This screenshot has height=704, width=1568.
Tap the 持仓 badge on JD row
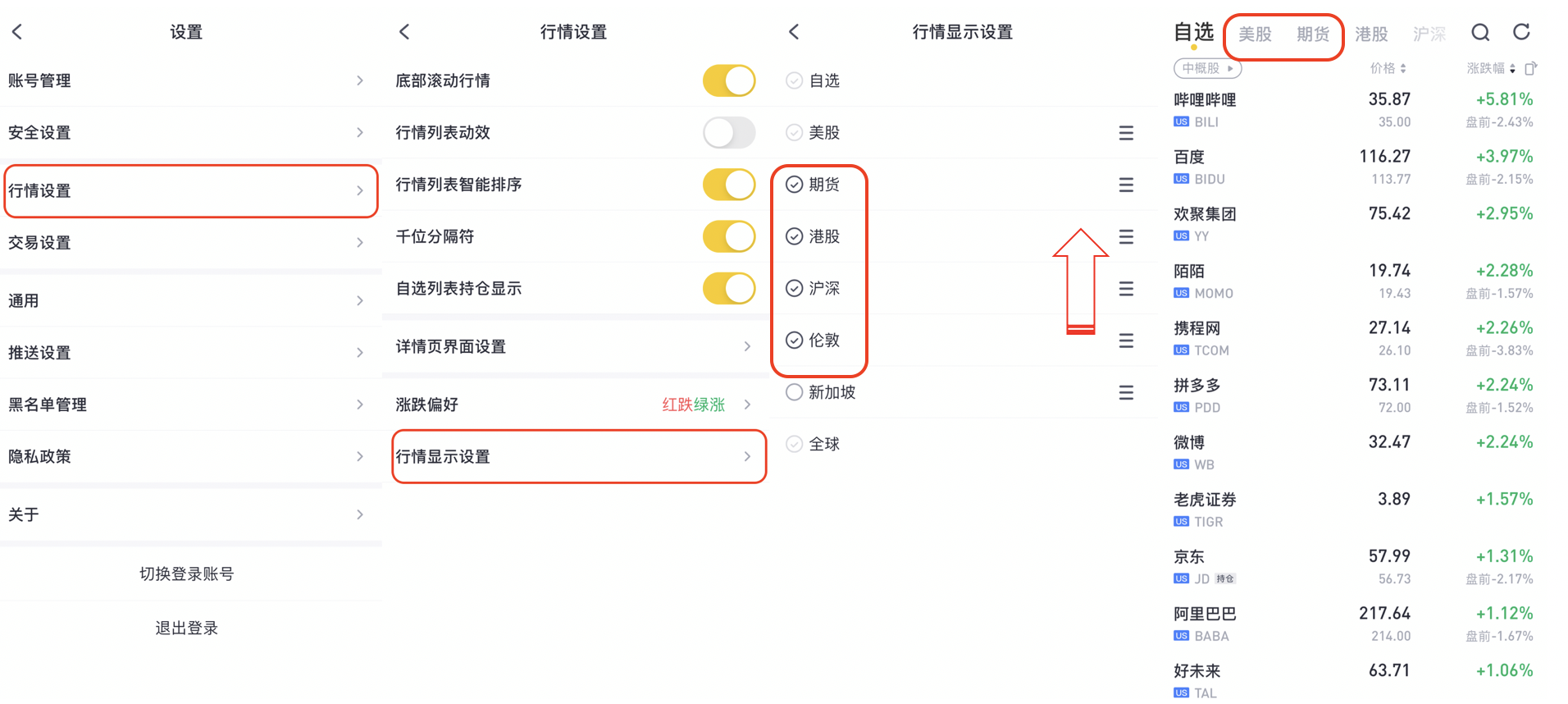(1225, 578)
